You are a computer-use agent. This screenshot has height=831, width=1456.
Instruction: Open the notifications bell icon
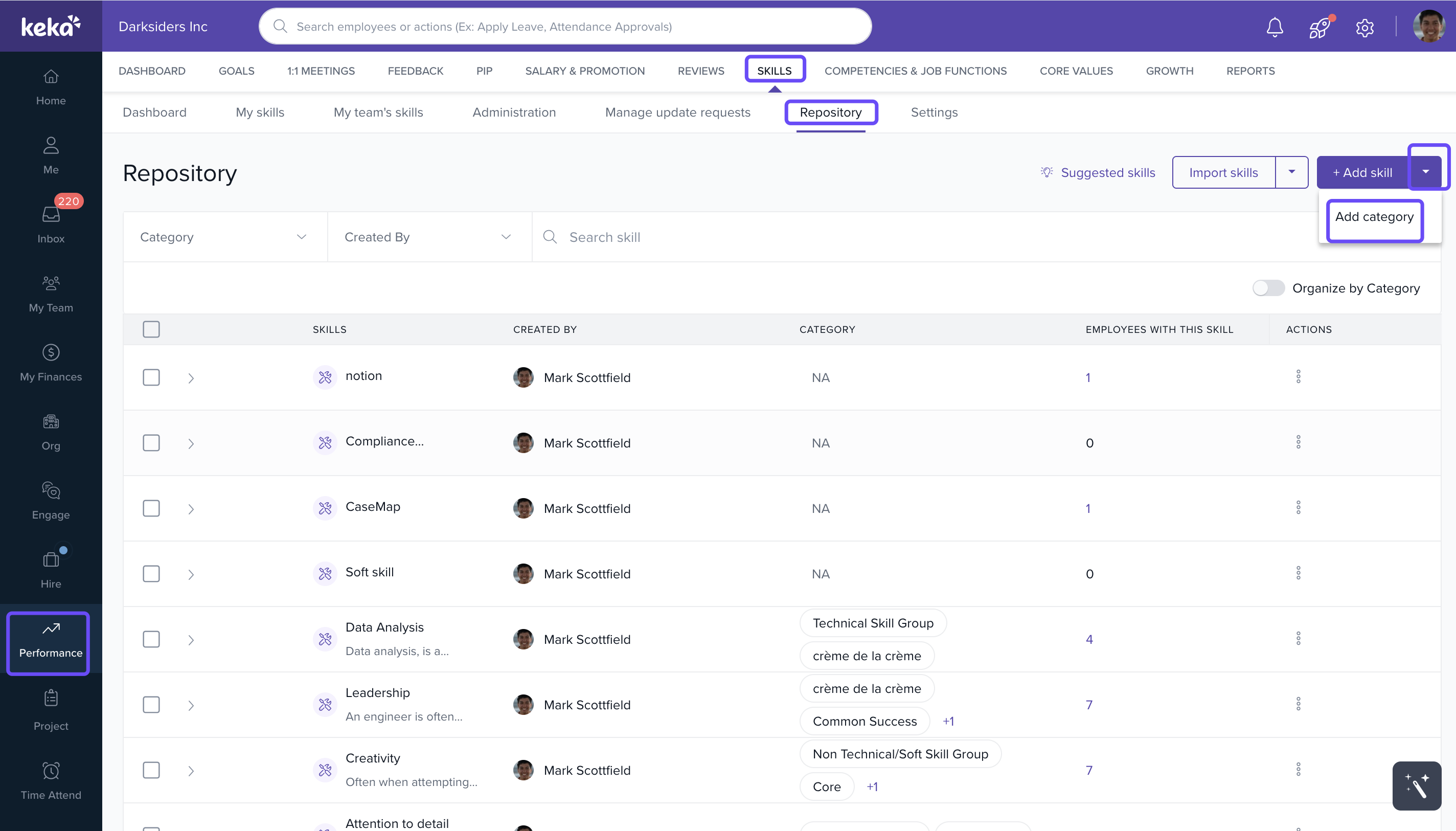[1275, 27]
